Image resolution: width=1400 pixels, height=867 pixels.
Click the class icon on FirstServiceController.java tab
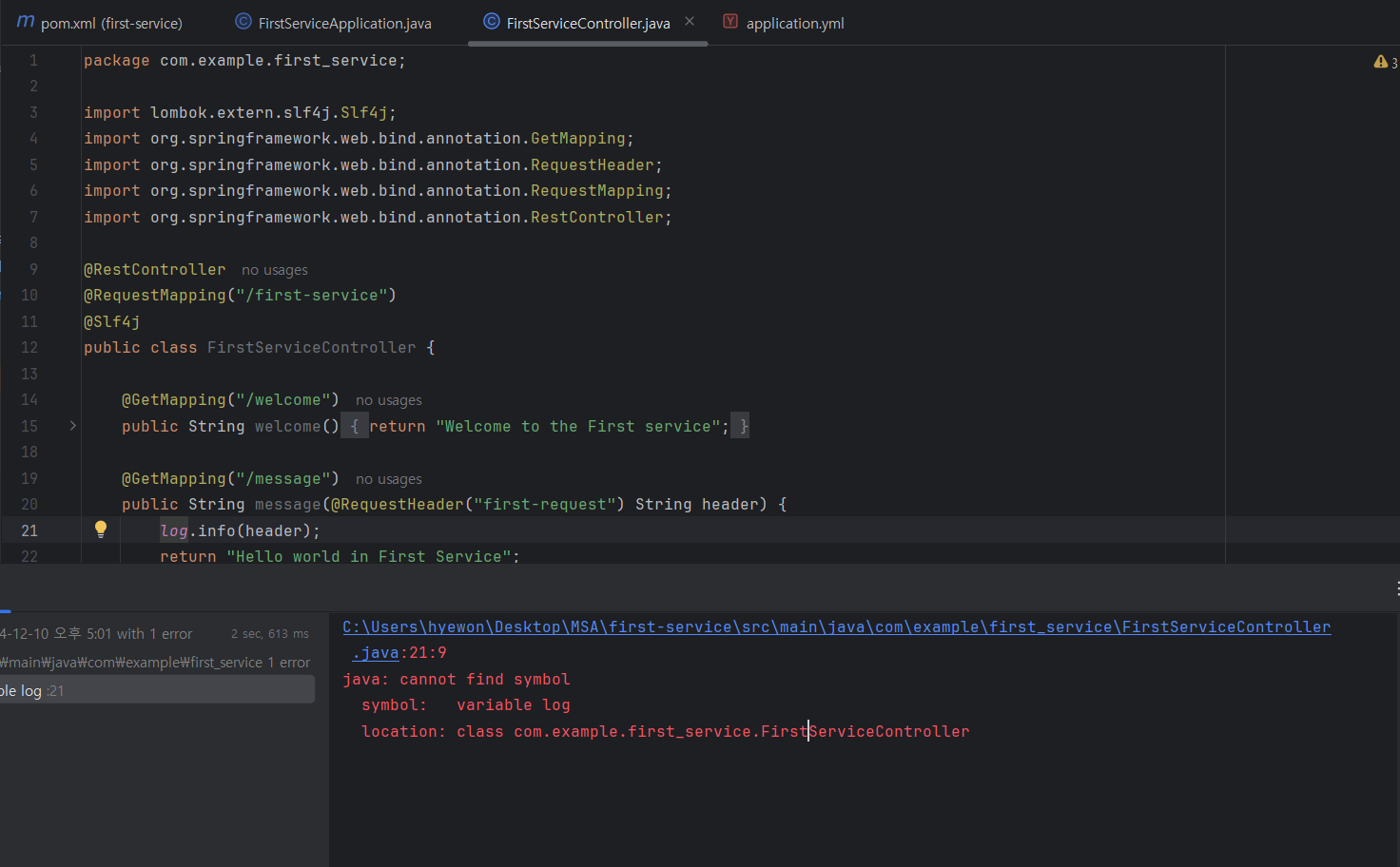(x=492, y=22)
